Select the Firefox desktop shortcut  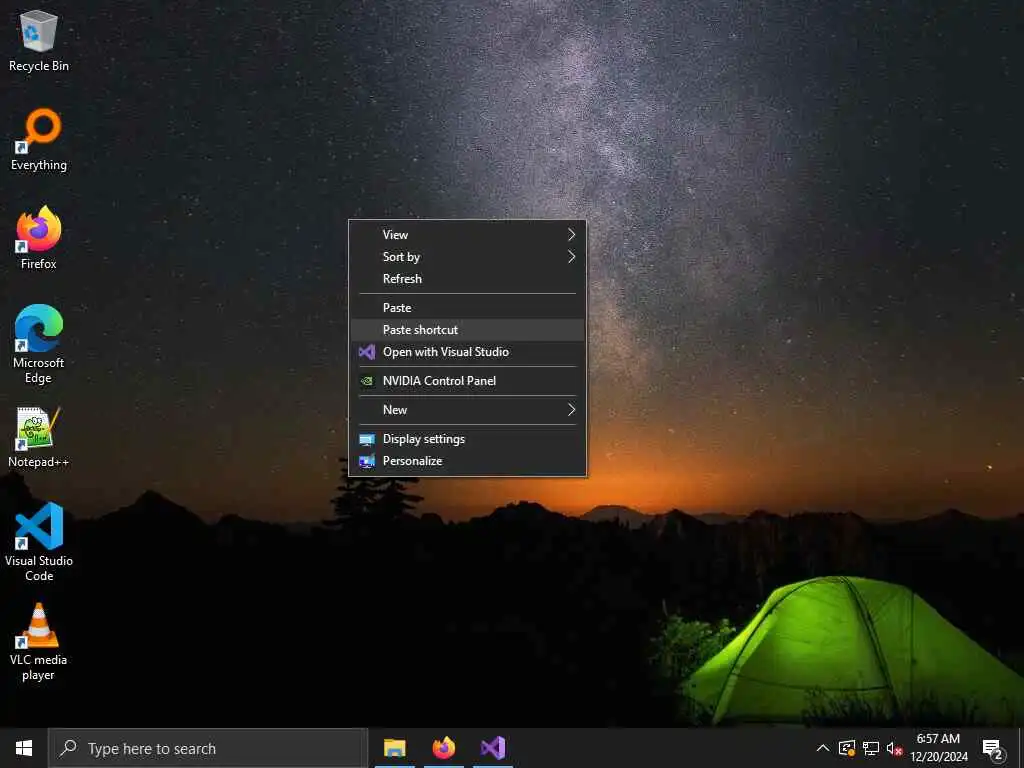pyautogui.click(x=39, y=229)
